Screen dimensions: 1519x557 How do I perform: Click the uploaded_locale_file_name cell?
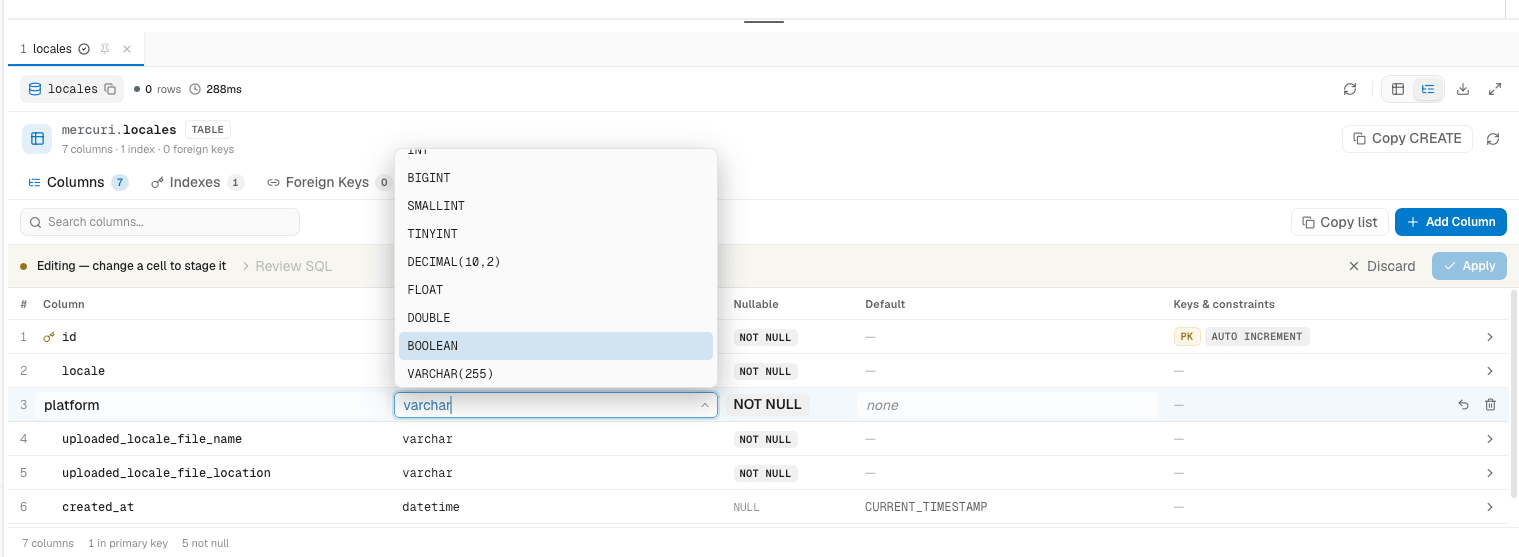coord(152,439)
